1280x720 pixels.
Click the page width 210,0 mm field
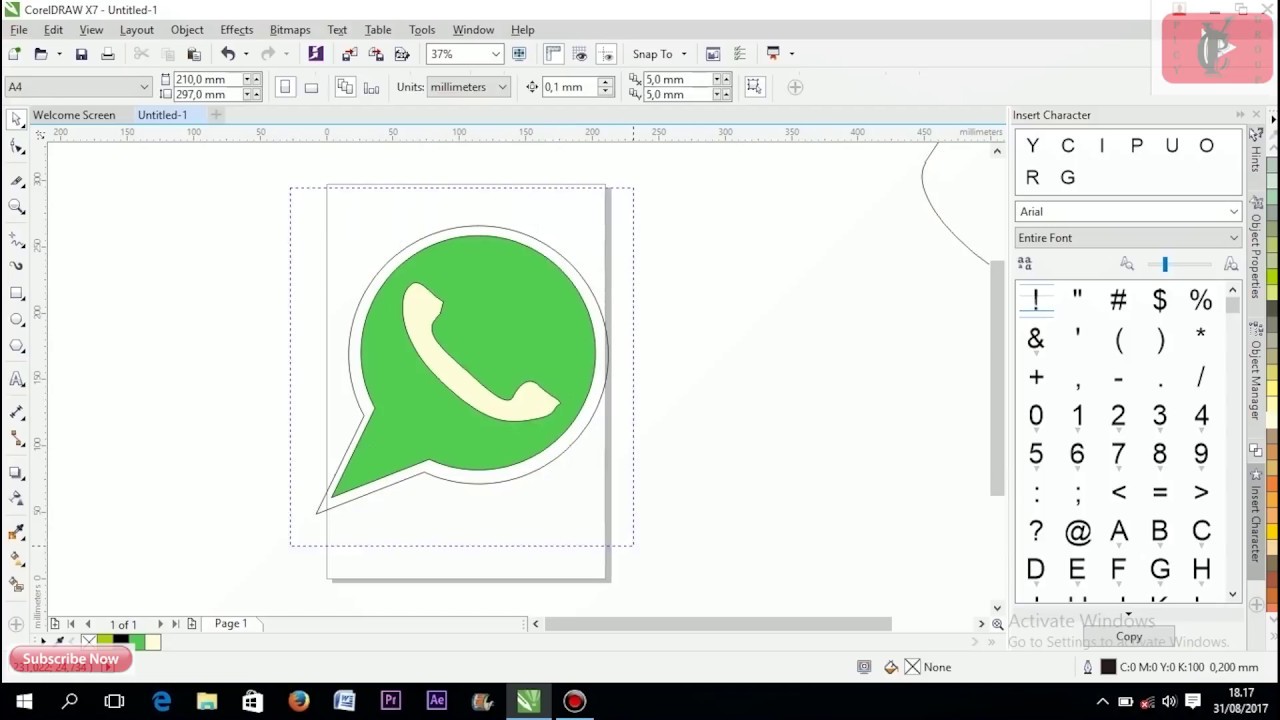pyautogui.click(x=207, y=79)
